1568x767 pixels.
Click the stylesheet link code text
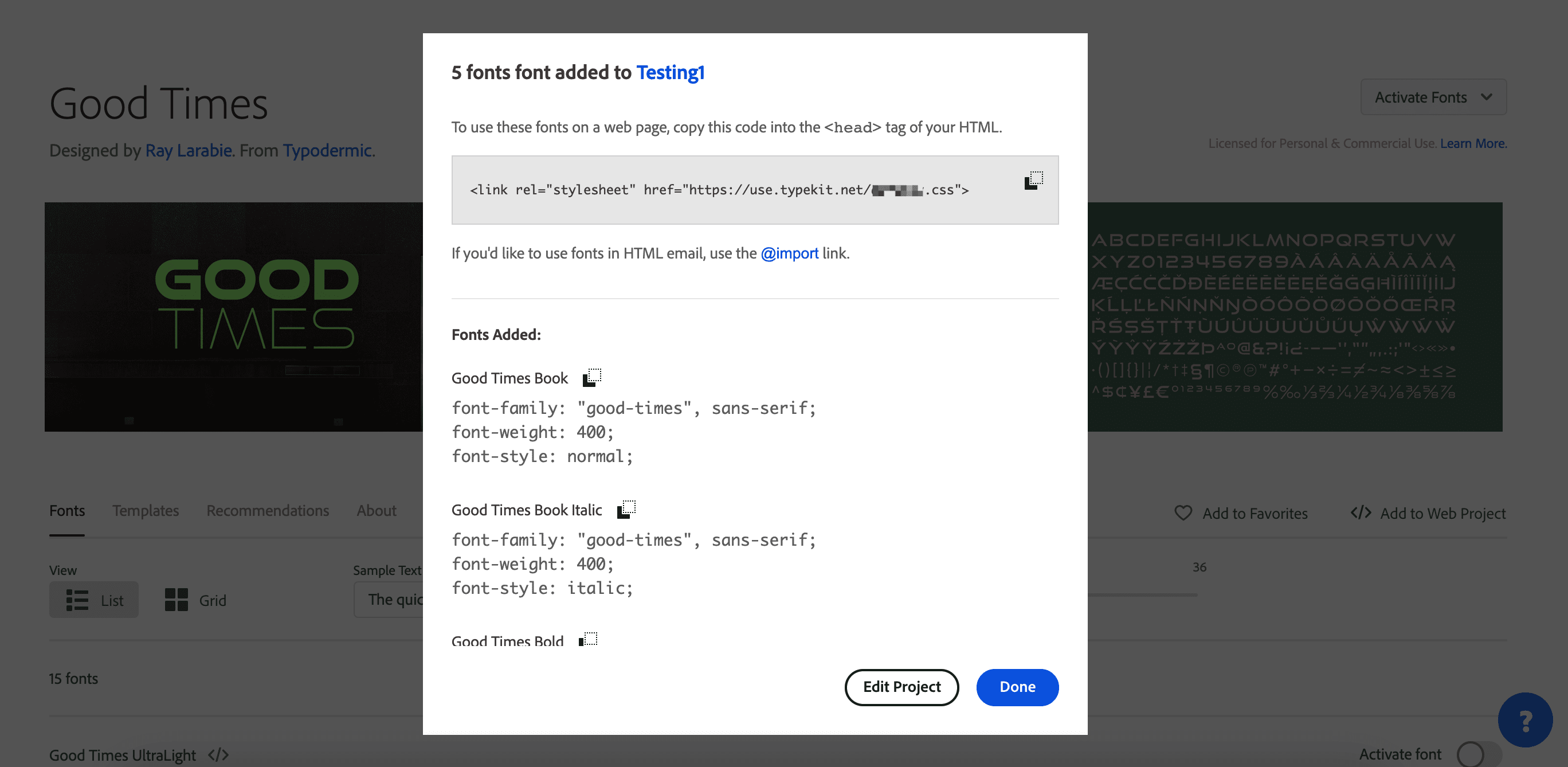(x=719, y=190)
